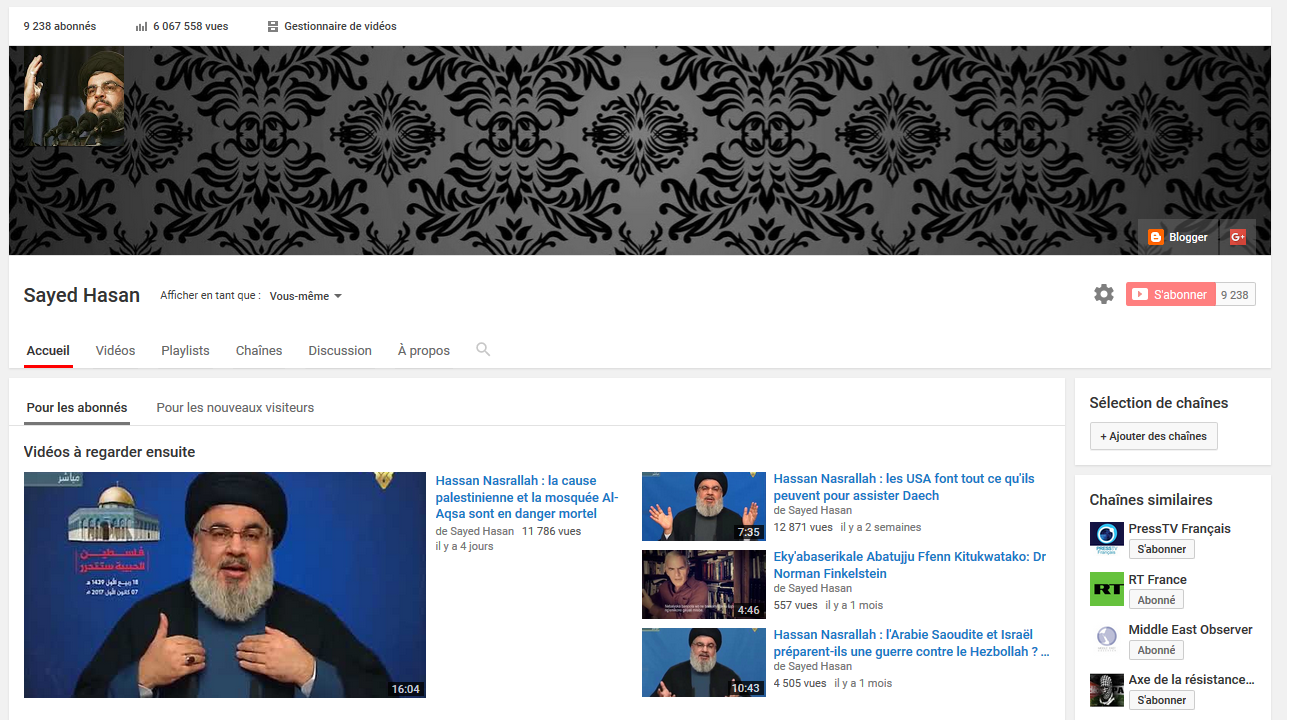Toggle Abonné button for Middle East Observer
The width and height of the screenshot is (1302, 720).
[1156, 650]
